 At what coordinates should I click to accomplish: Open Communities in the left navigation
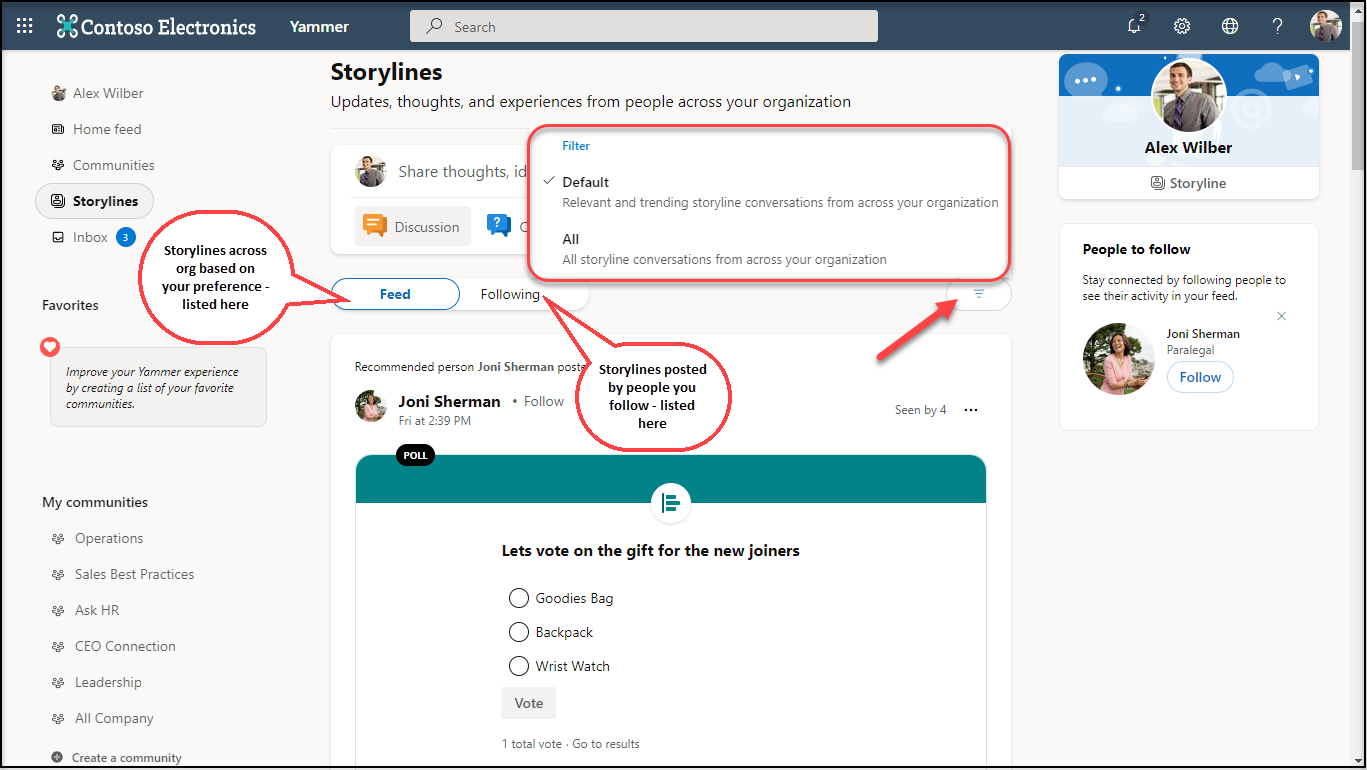click(113, 165)
